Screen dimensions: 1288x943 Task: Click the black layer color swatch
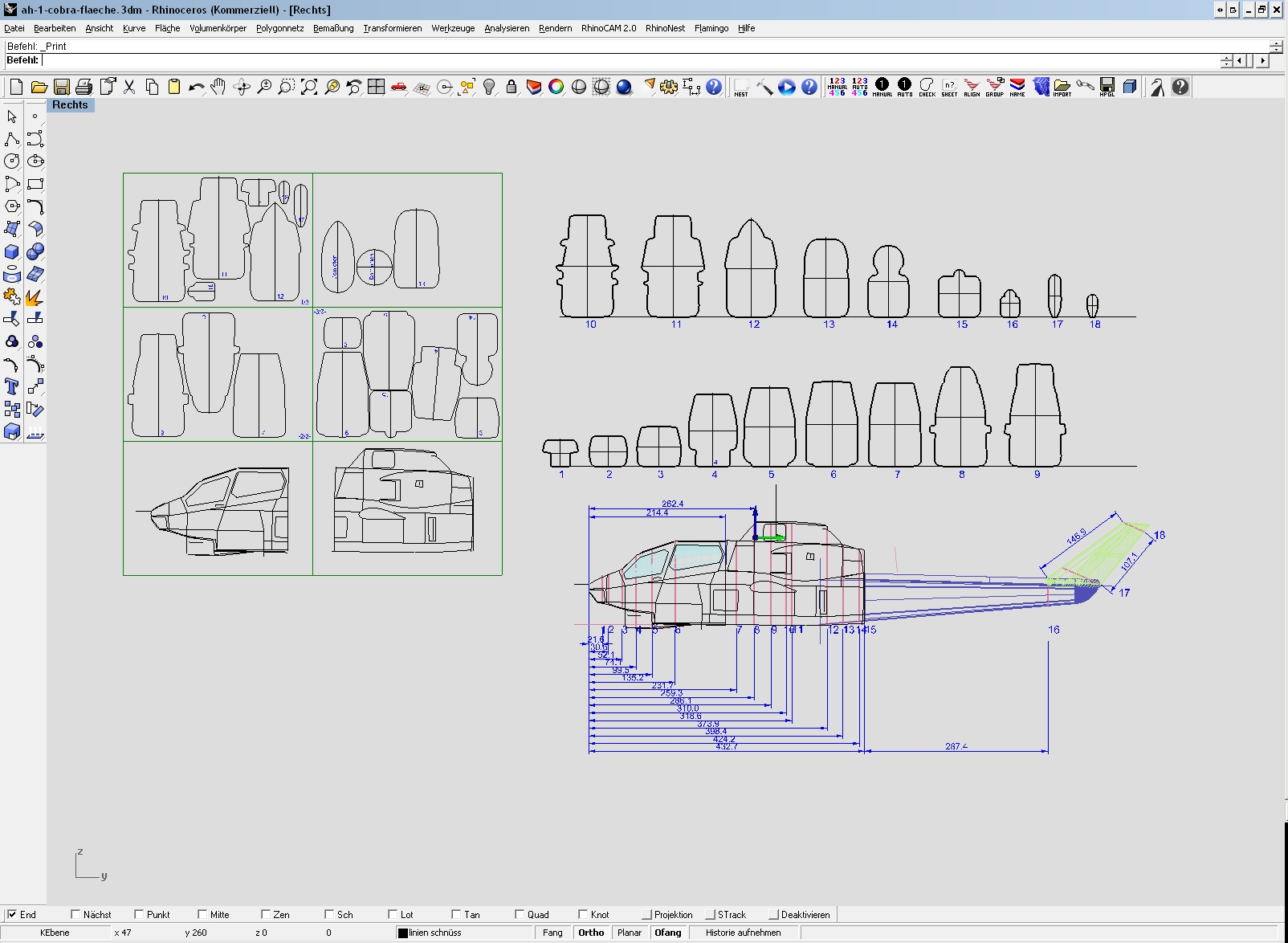403,933
